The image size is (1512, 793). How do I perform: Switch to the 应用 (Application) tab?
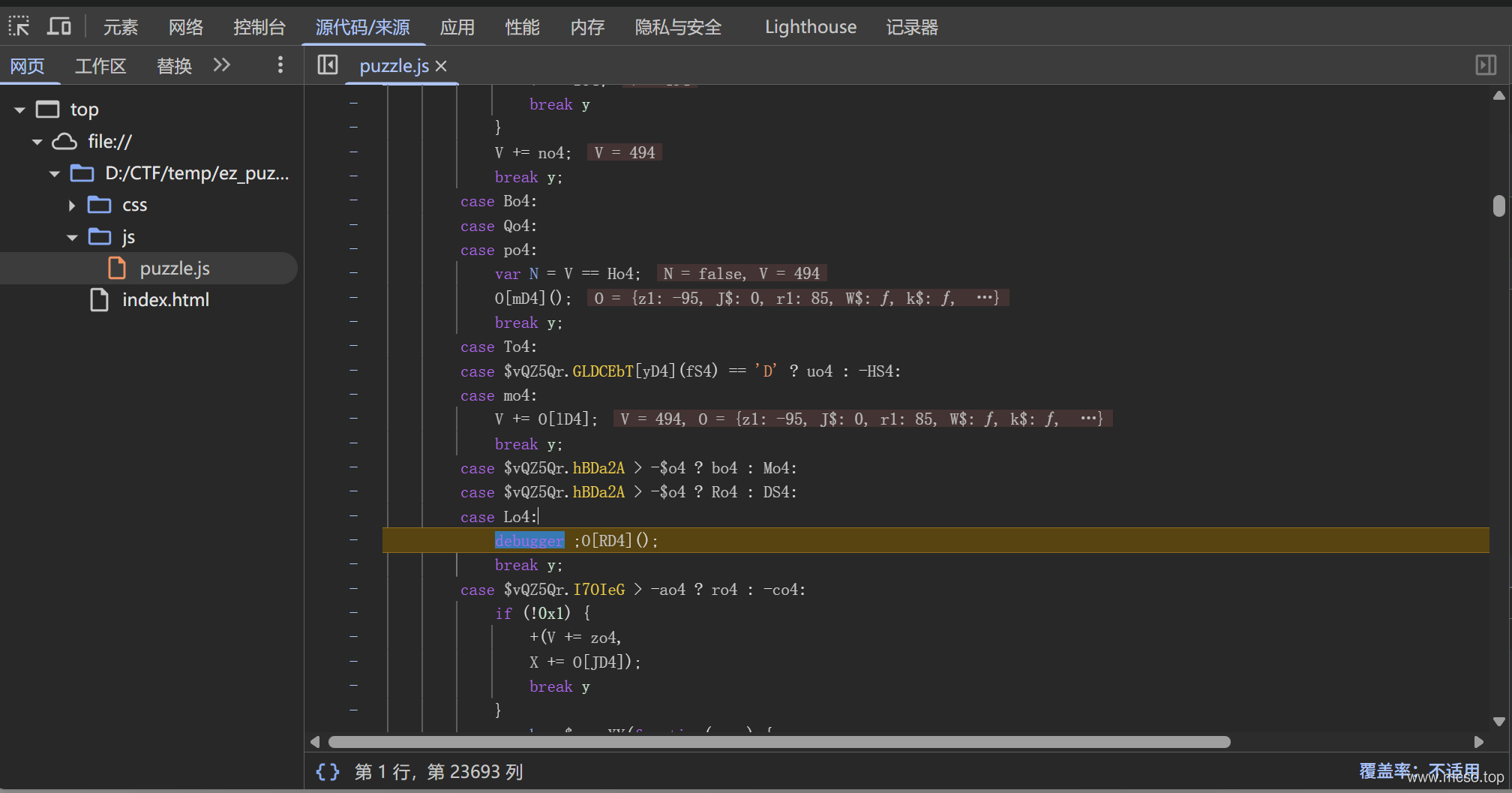coord(457,28)
